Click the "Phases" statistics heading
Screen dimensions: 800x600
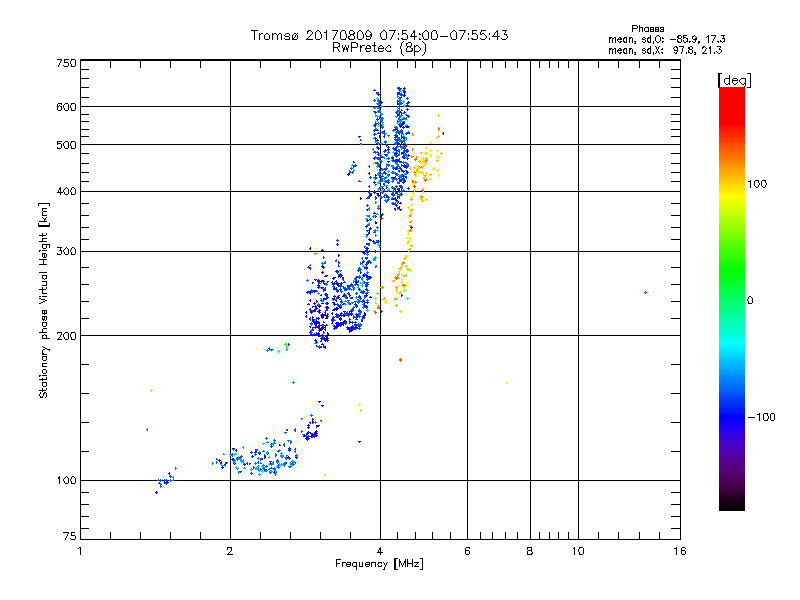[647, 29]
